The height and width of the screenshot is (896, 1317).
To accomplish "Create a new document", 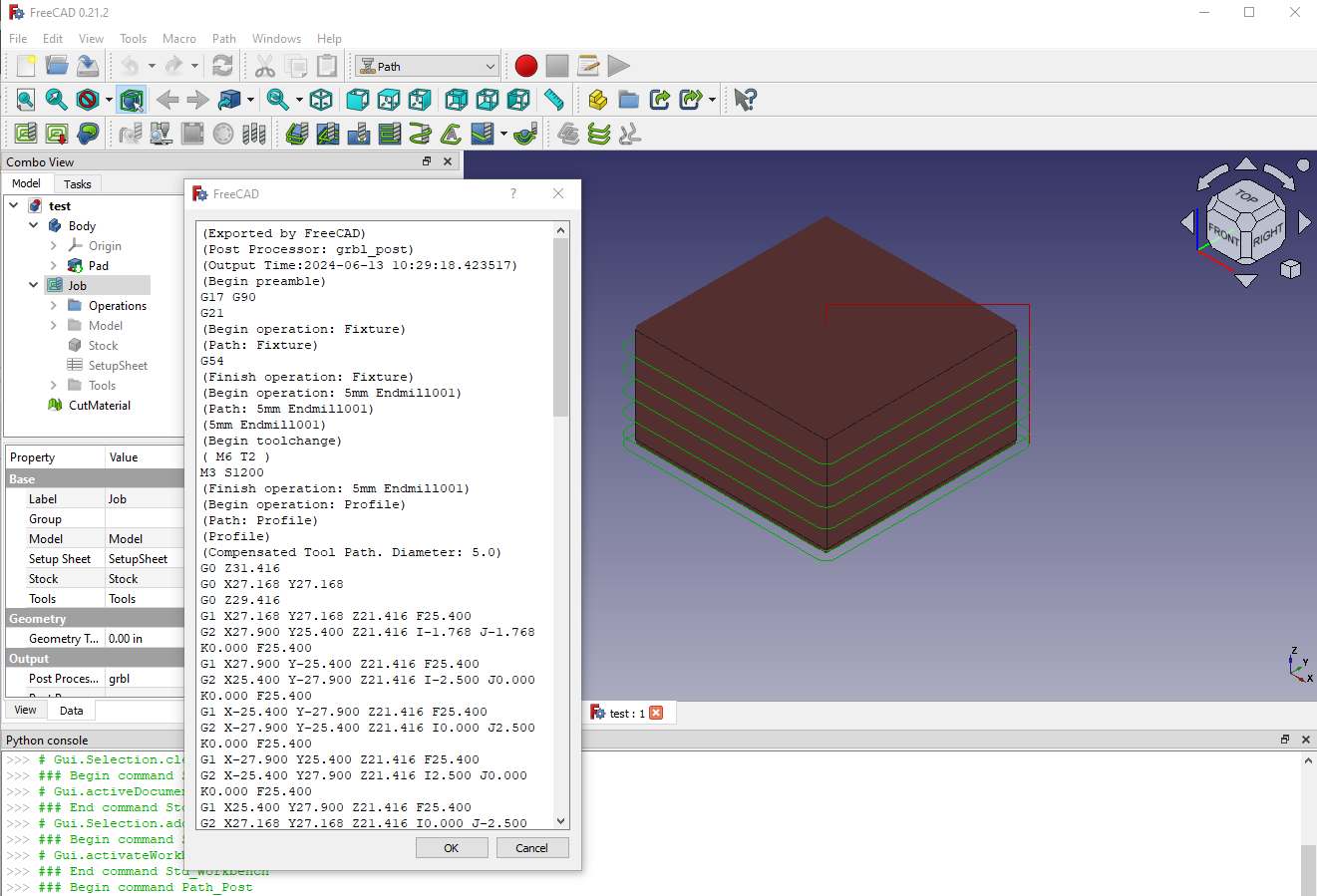I will pyautogui.click(x=26, y=66).
